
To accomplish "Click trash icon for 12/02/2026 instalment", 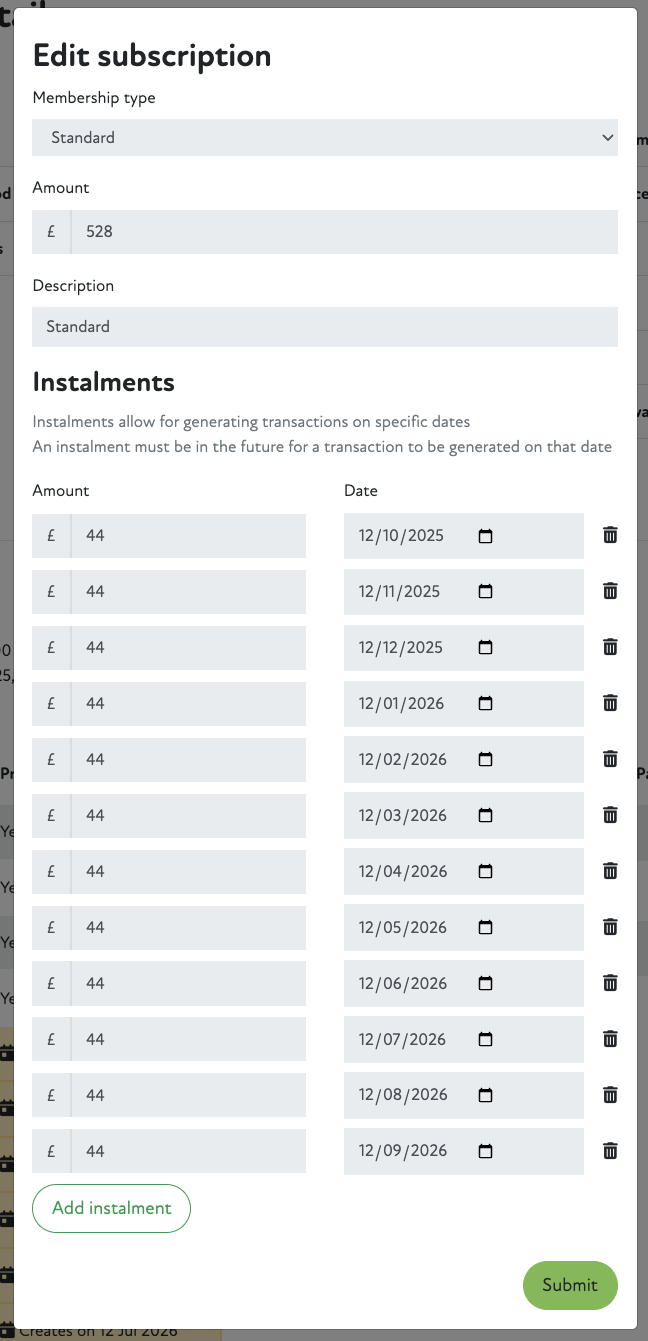I will click(x=610, y=759).
